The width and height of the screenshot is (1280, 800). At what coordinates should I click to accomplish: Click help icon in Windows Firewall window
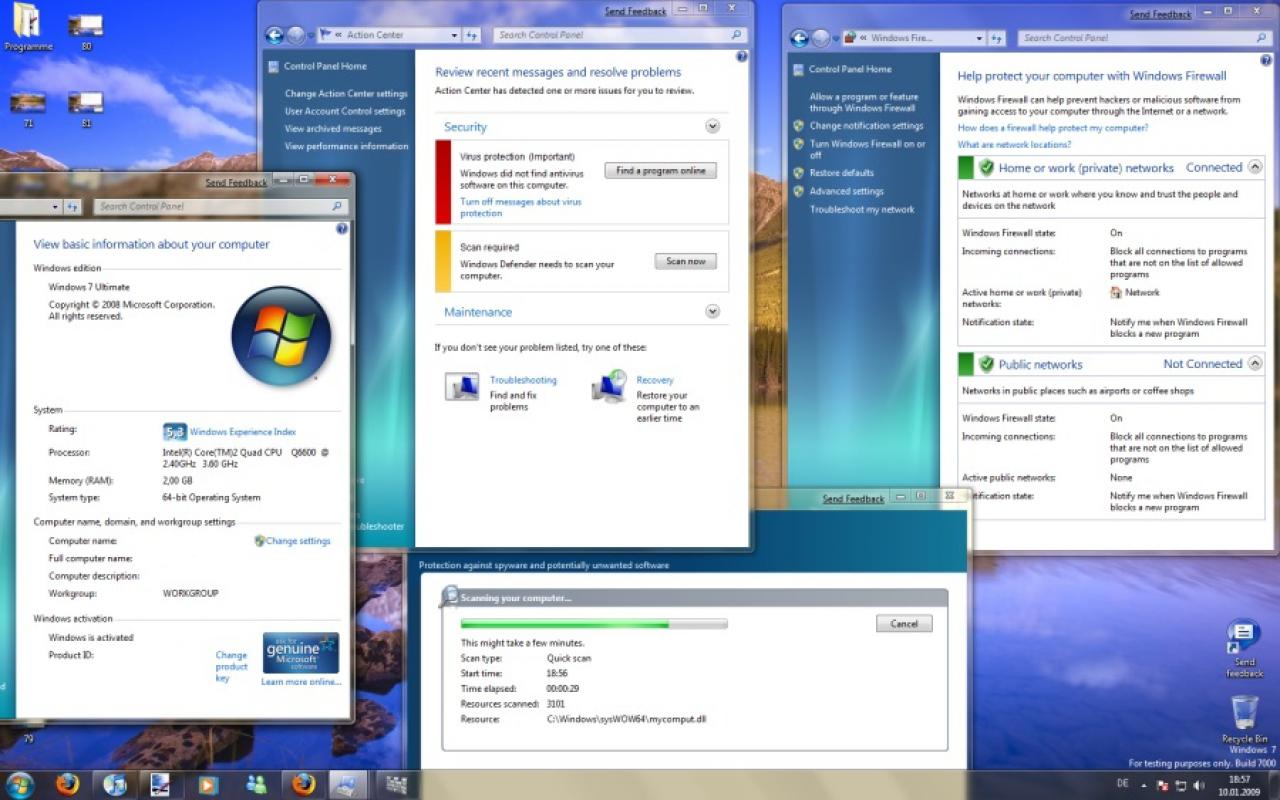1268,60
